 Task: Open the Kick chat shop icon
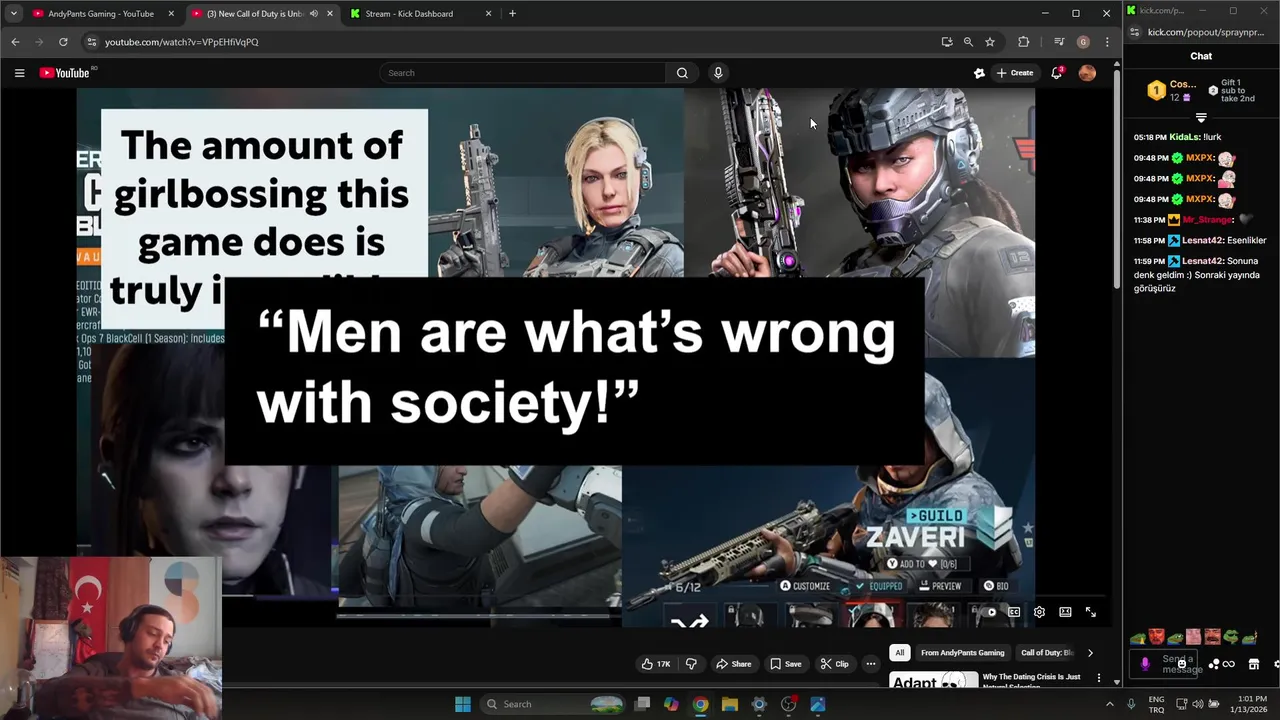(x=1254, y=664)
